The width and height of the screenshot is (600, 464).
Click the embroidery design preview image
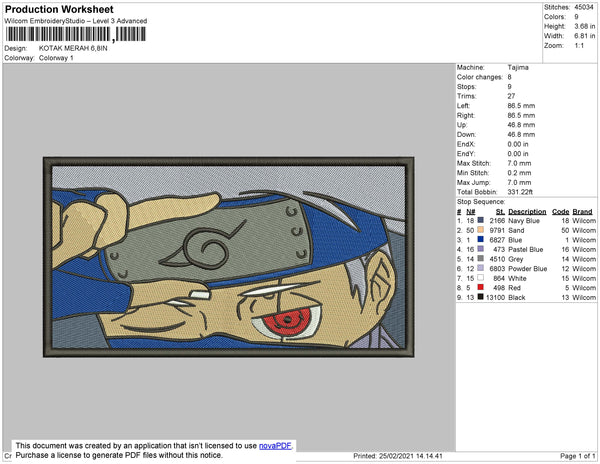point(228,257)
